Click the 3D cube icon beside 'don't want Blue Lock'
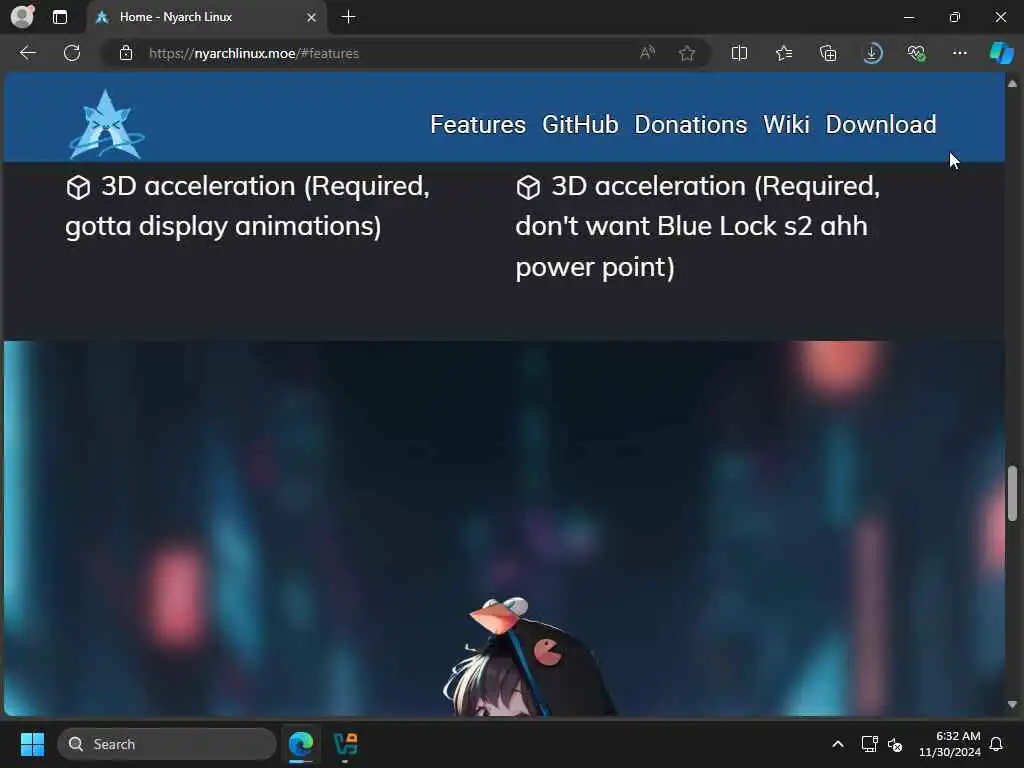Screen dimensions: 1024x768 tap(528, 187)
